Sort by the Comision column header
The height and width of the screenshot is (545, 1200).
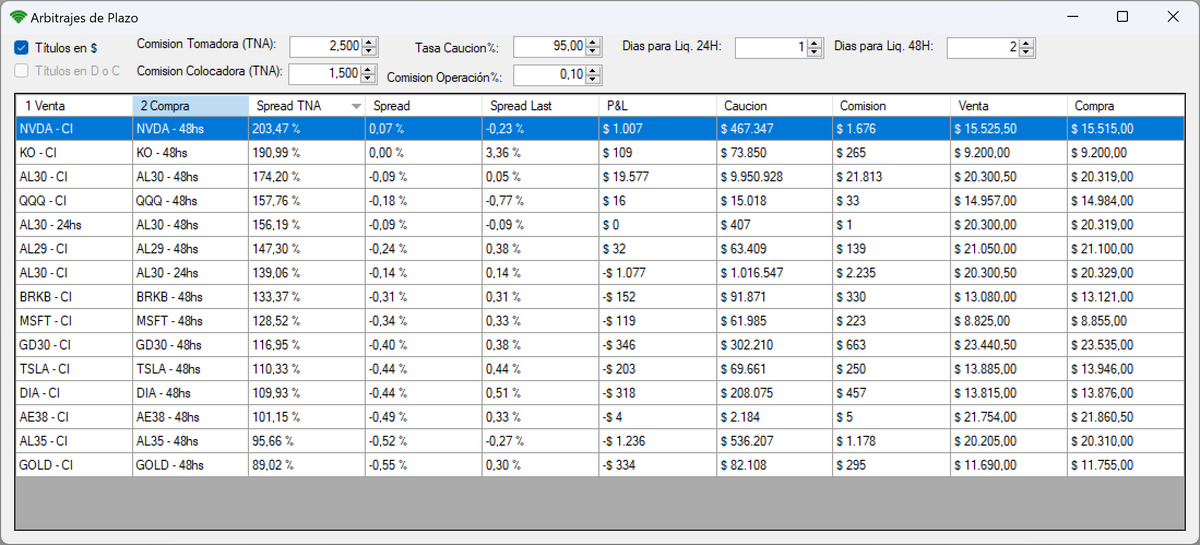point(891,106)
